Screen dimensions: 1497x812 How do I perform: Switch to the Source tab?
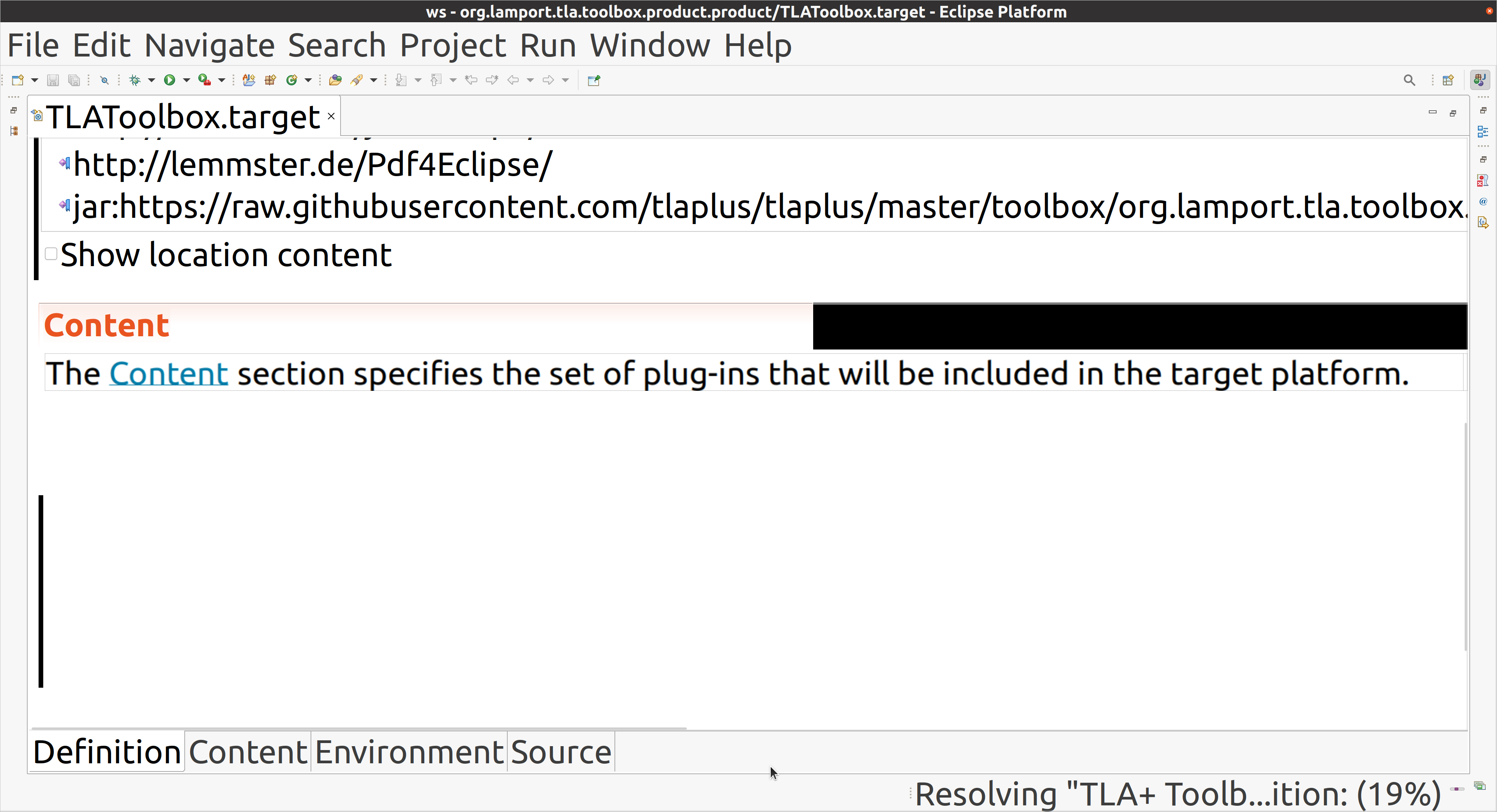coord(560,751)
